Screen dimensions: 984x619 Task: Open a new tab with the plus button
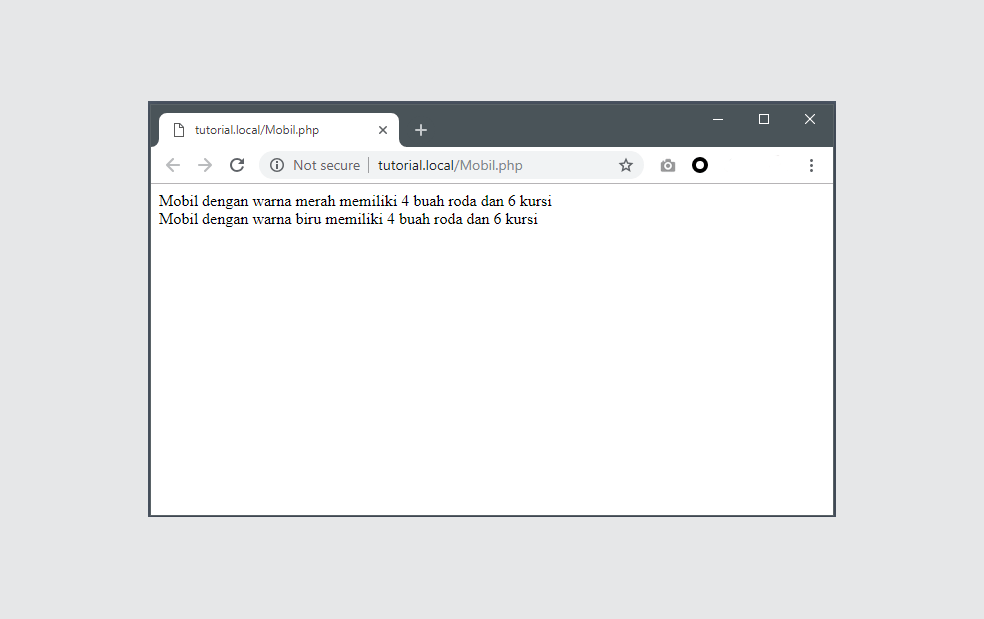(421, 130)
